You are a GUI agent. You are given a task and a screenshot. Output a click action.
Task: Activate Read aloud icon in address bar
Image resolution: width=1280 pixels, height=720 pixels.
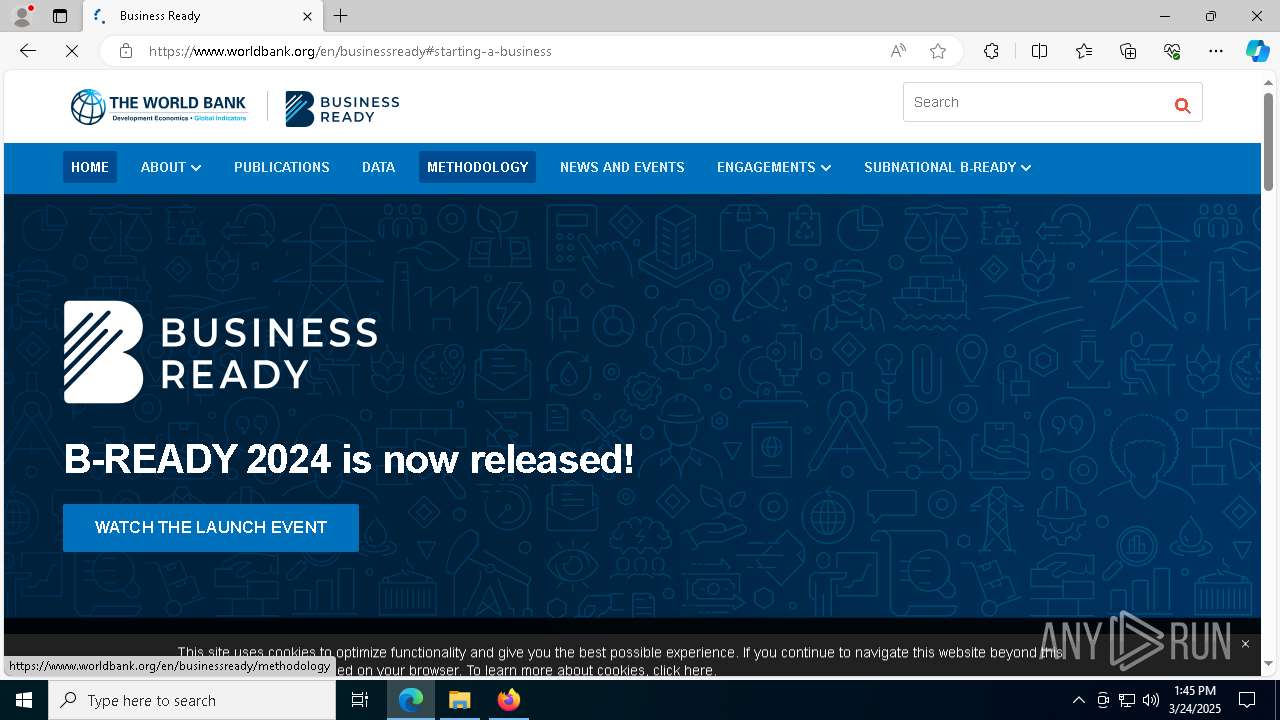[x=898, y=51]
